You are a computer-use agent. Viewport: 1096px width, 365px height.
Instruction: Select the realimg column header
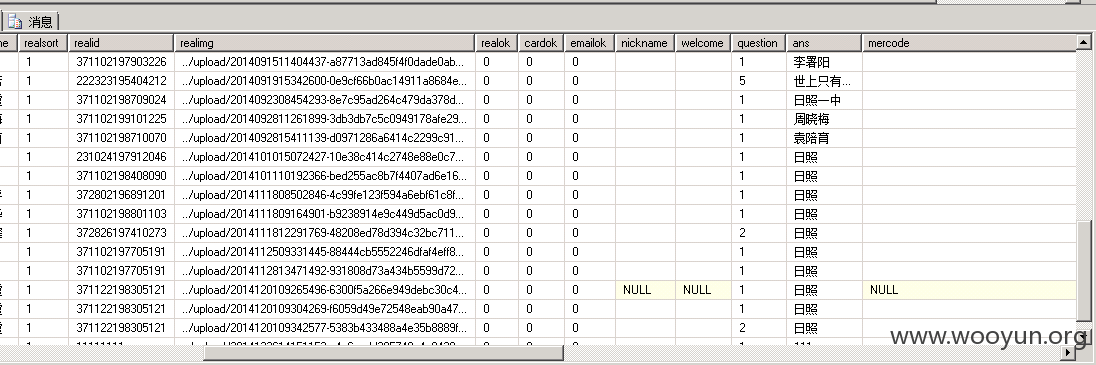[x=324, y=43]
